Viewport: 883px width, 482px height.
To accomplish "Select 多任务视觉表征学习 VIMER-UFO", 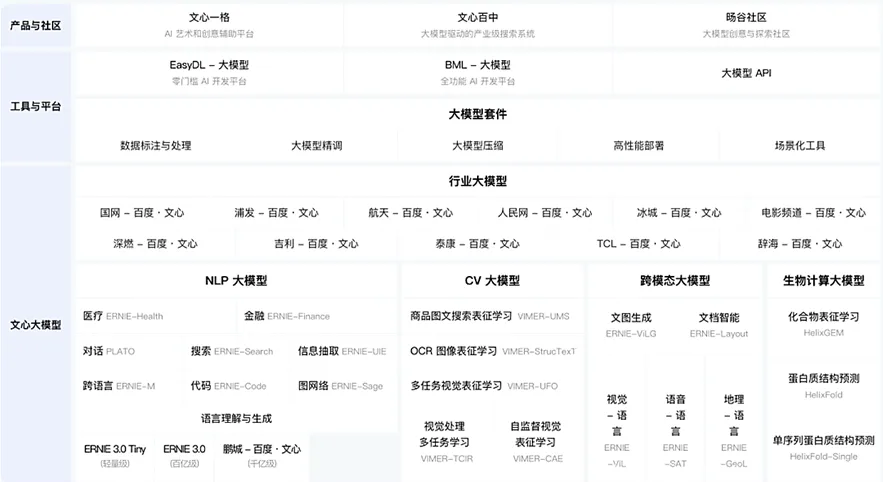I will point(484,386).
